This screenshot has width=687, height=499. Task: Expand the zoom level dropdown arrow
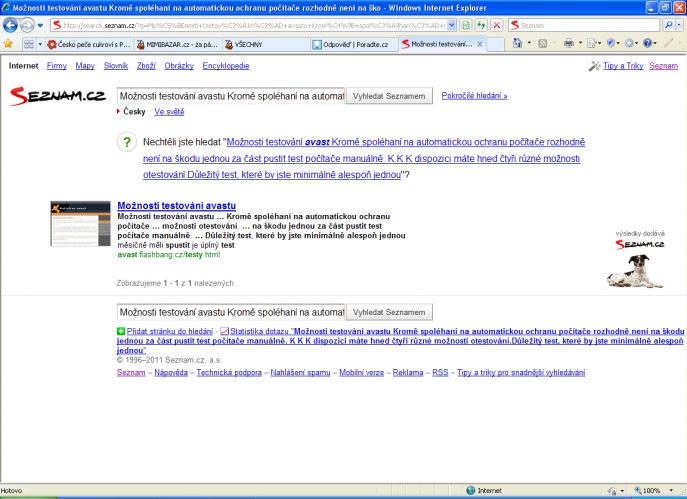[671, 491]
